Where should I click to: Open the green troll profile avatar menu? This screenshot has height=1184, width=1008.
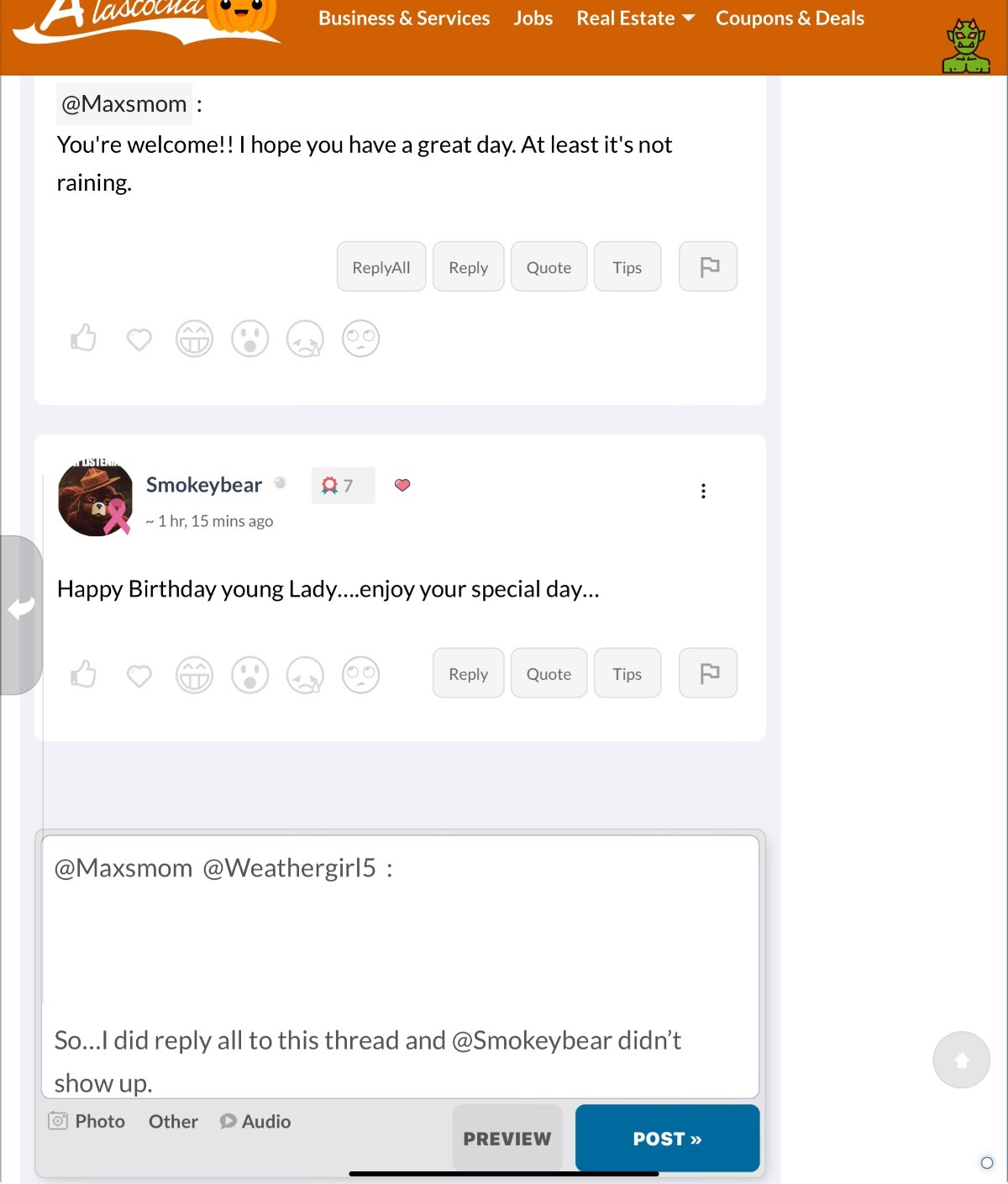(x=966, y=46)
